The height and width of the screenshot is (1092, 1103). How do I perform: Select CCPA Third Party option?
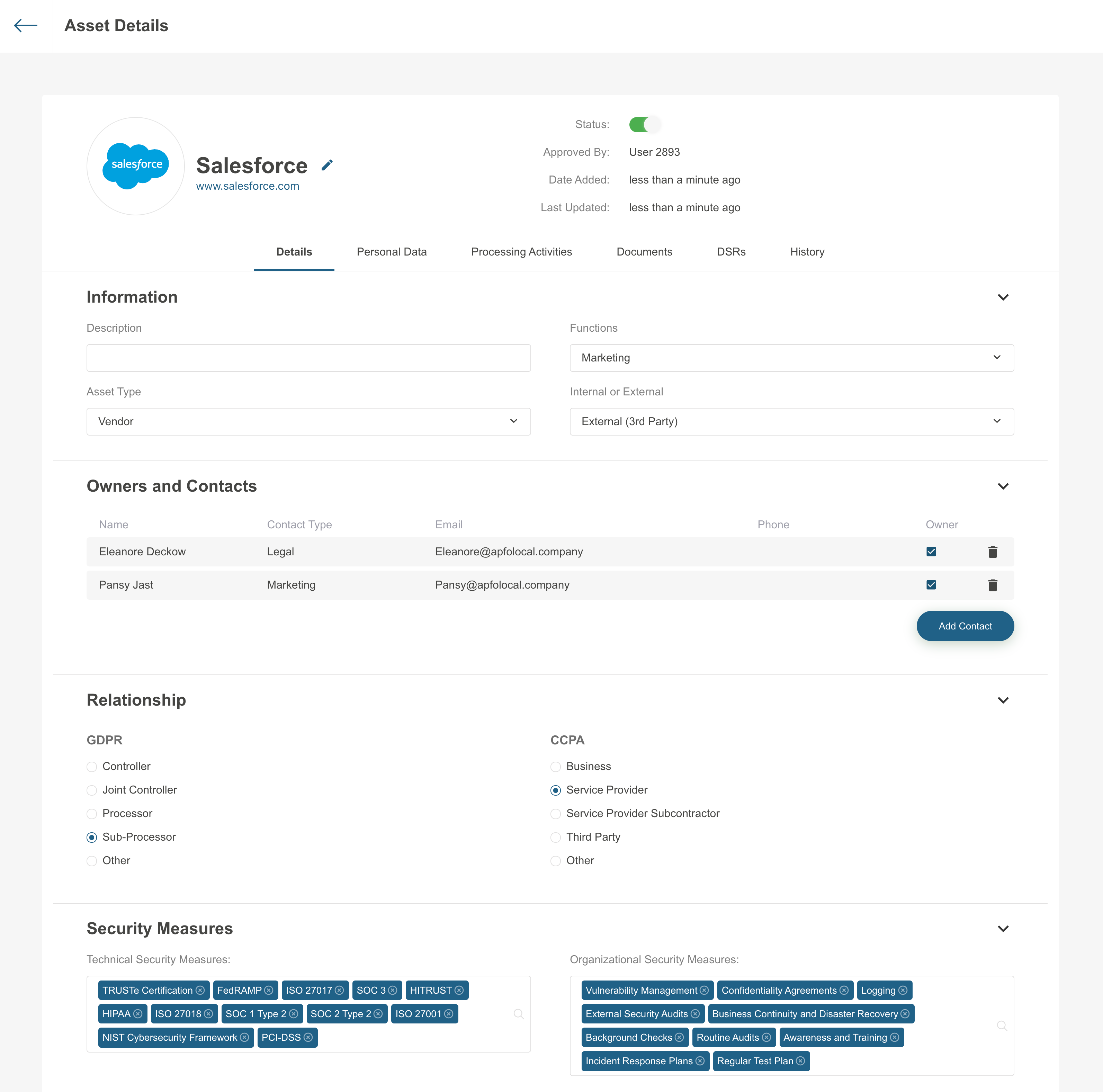click(556, 838)
